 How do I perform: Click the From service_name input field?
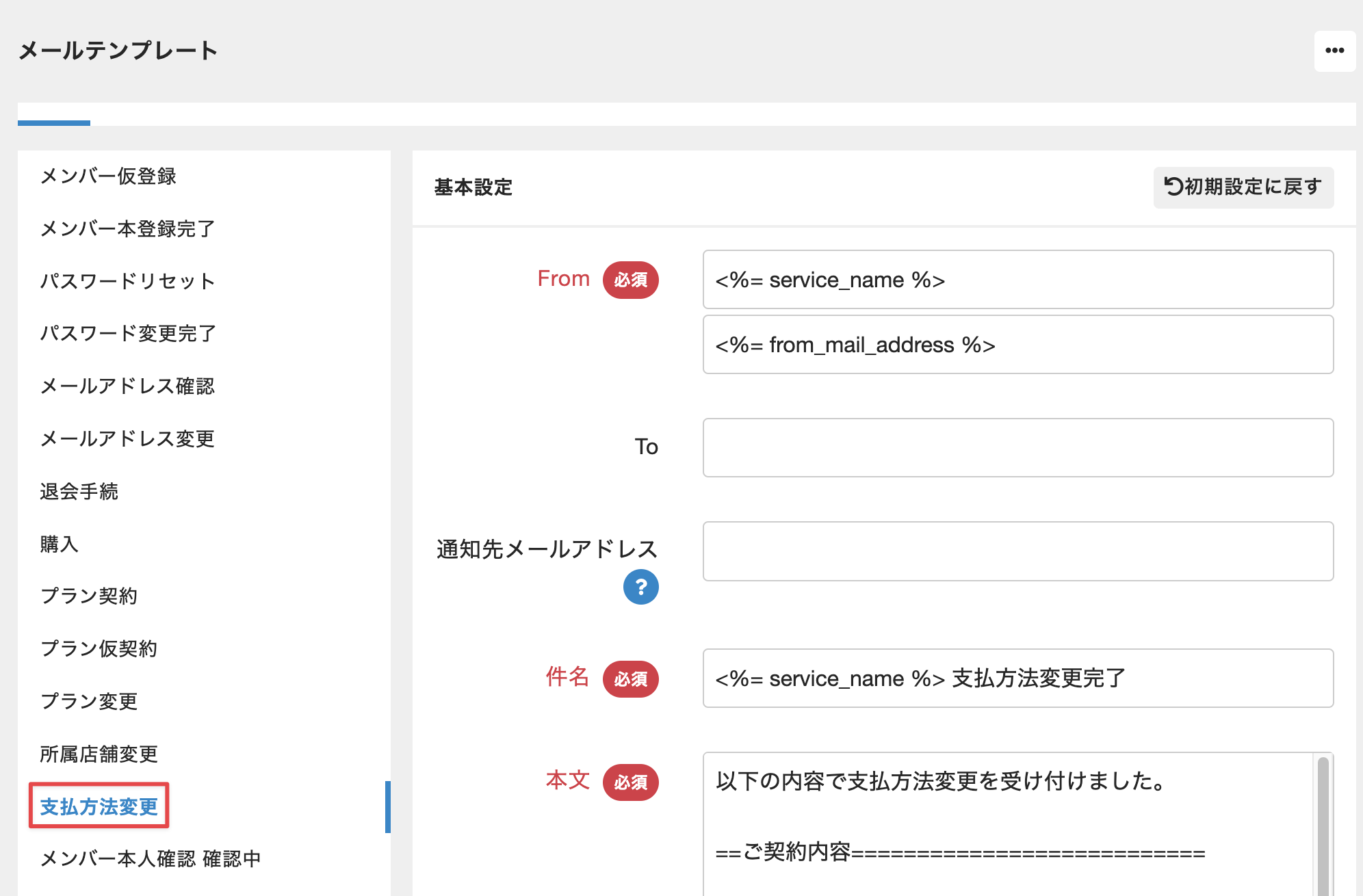pos(1017,280)
